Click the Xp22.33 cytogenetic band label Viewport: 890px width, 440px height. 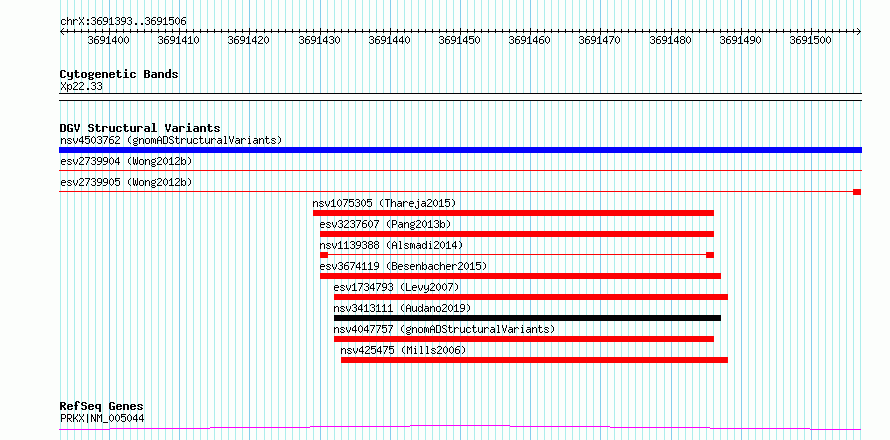[x=81, y=87]
